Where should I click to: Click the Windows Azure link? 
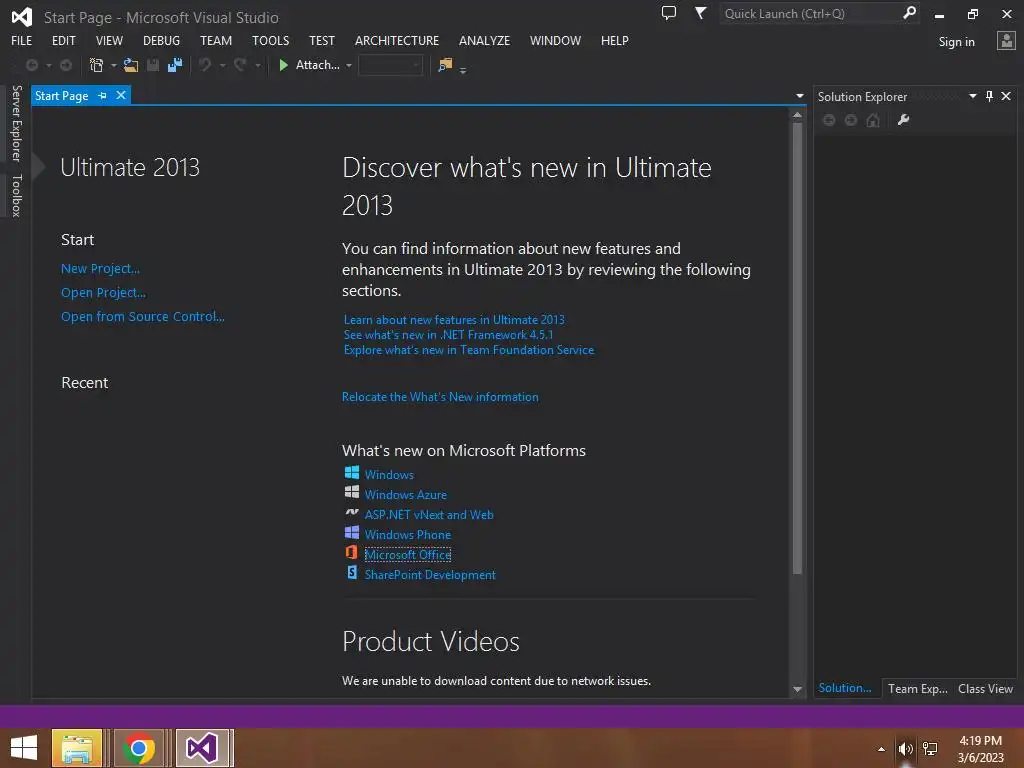point(406,494)
